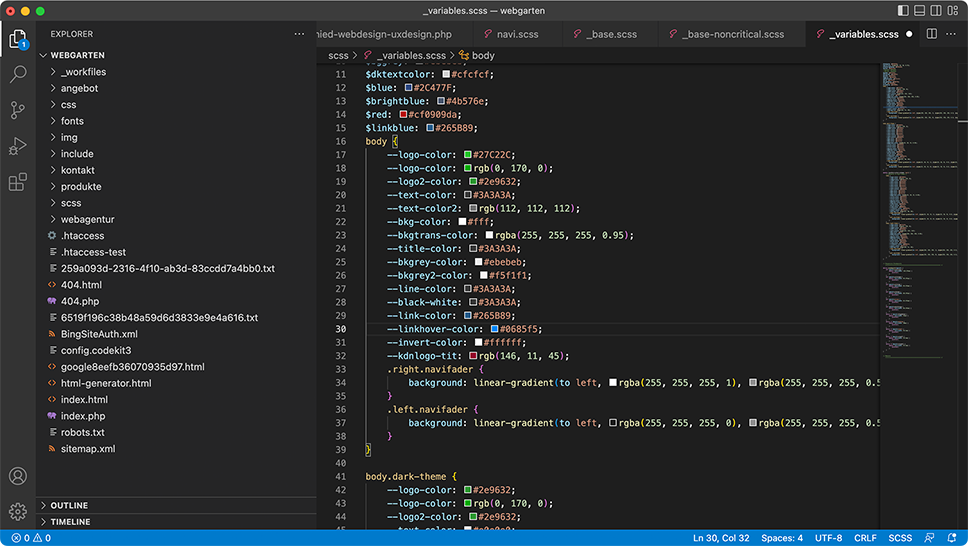Expand the scss folder
The width and height of the screenshot is (968, 546).
click(176, 203)
